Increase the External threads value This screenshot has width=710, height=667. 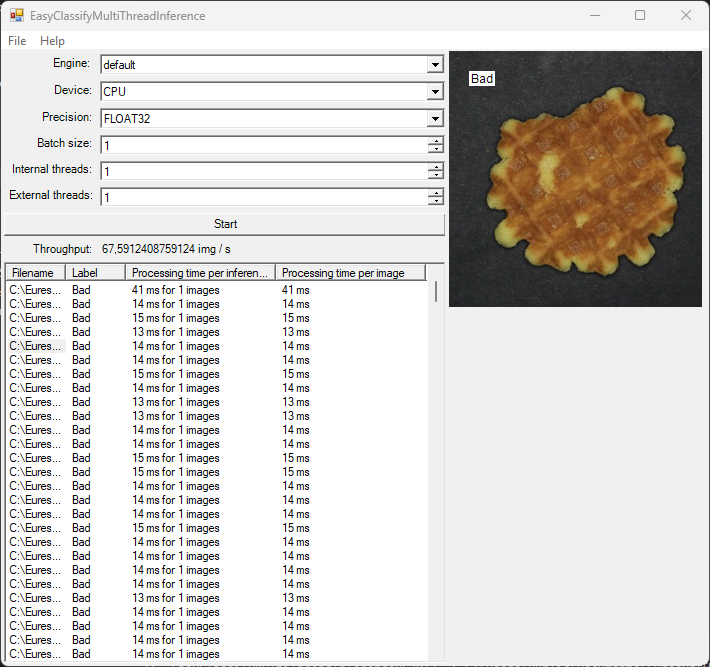(436, 193)
